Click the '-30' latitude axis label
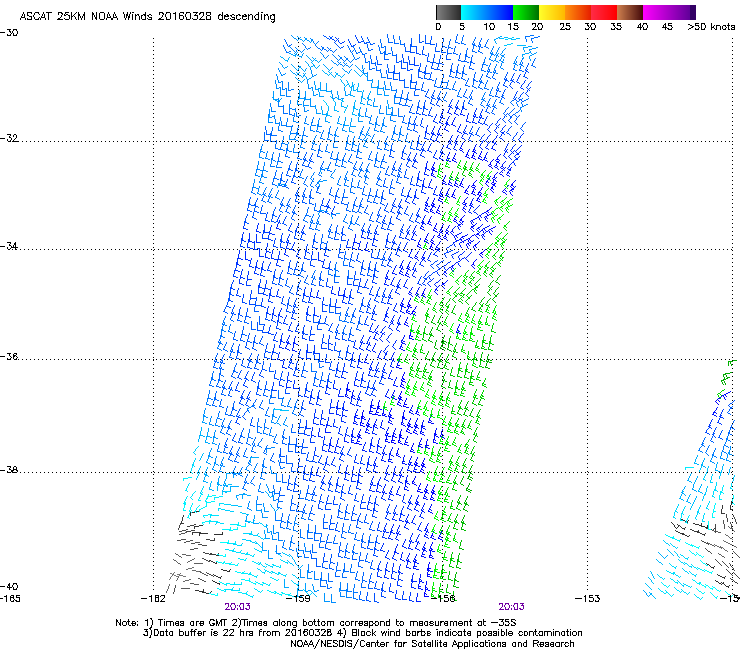The width and height of the screenshot is (740, 650). click(9, 32)
